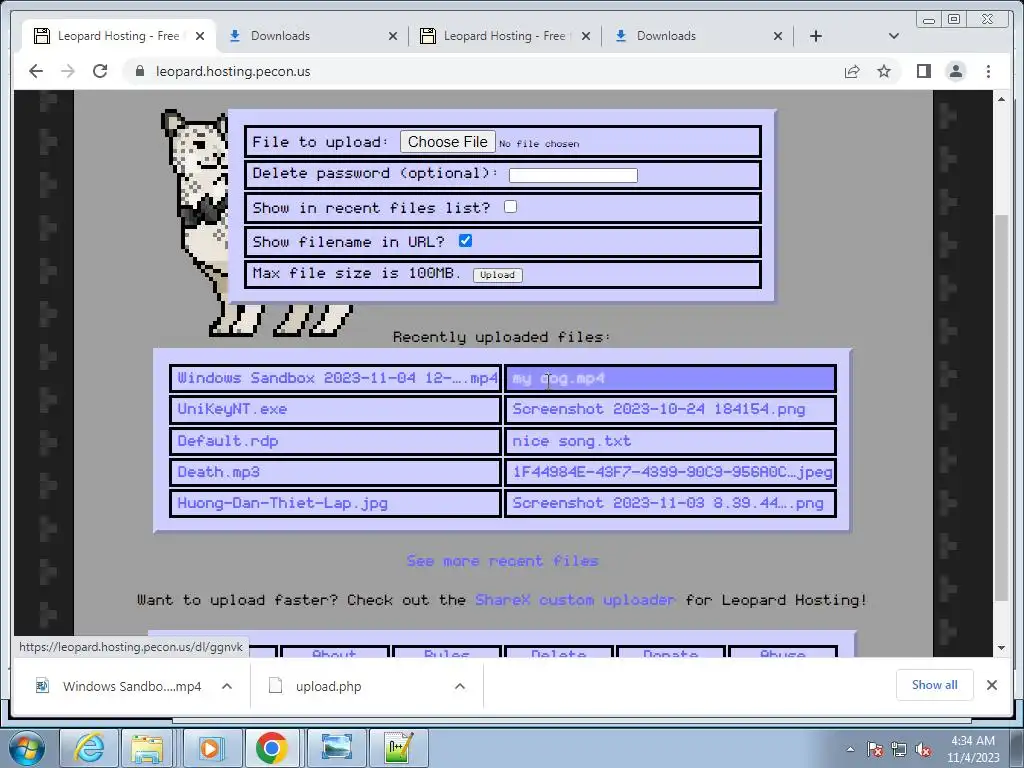
Task: Open the my dog.mp4 file link
Action: (670, 378)
